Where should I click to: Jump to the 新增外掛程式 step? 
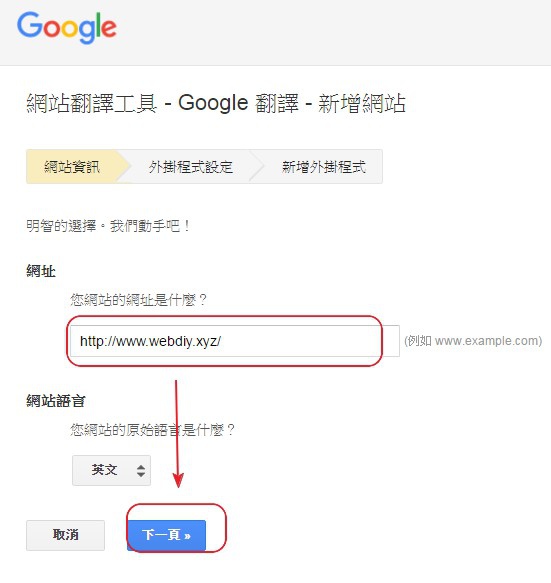323,167
